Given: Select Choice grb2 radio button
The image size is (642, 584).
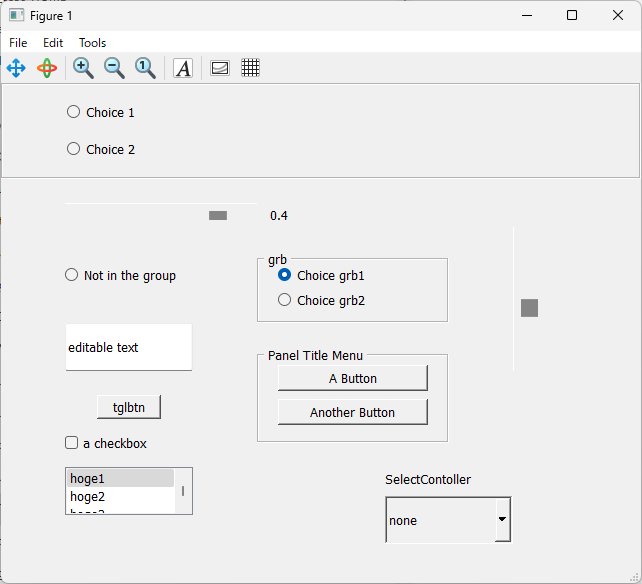Looking at the screenshot, I should 284,300.
